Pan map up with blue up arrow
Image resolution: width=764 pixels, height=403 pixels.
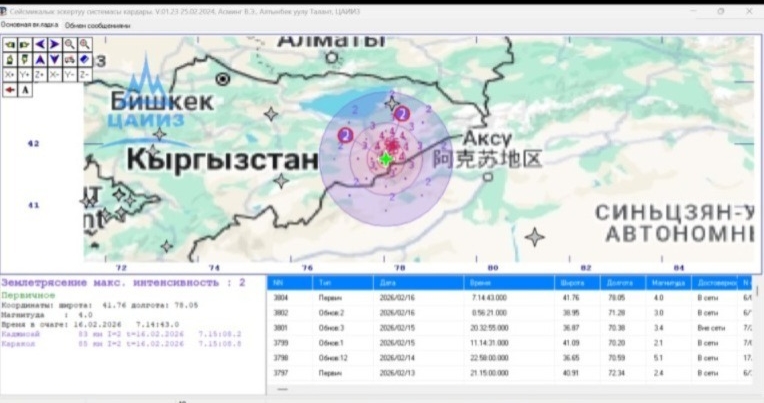[x=40, y=59]
